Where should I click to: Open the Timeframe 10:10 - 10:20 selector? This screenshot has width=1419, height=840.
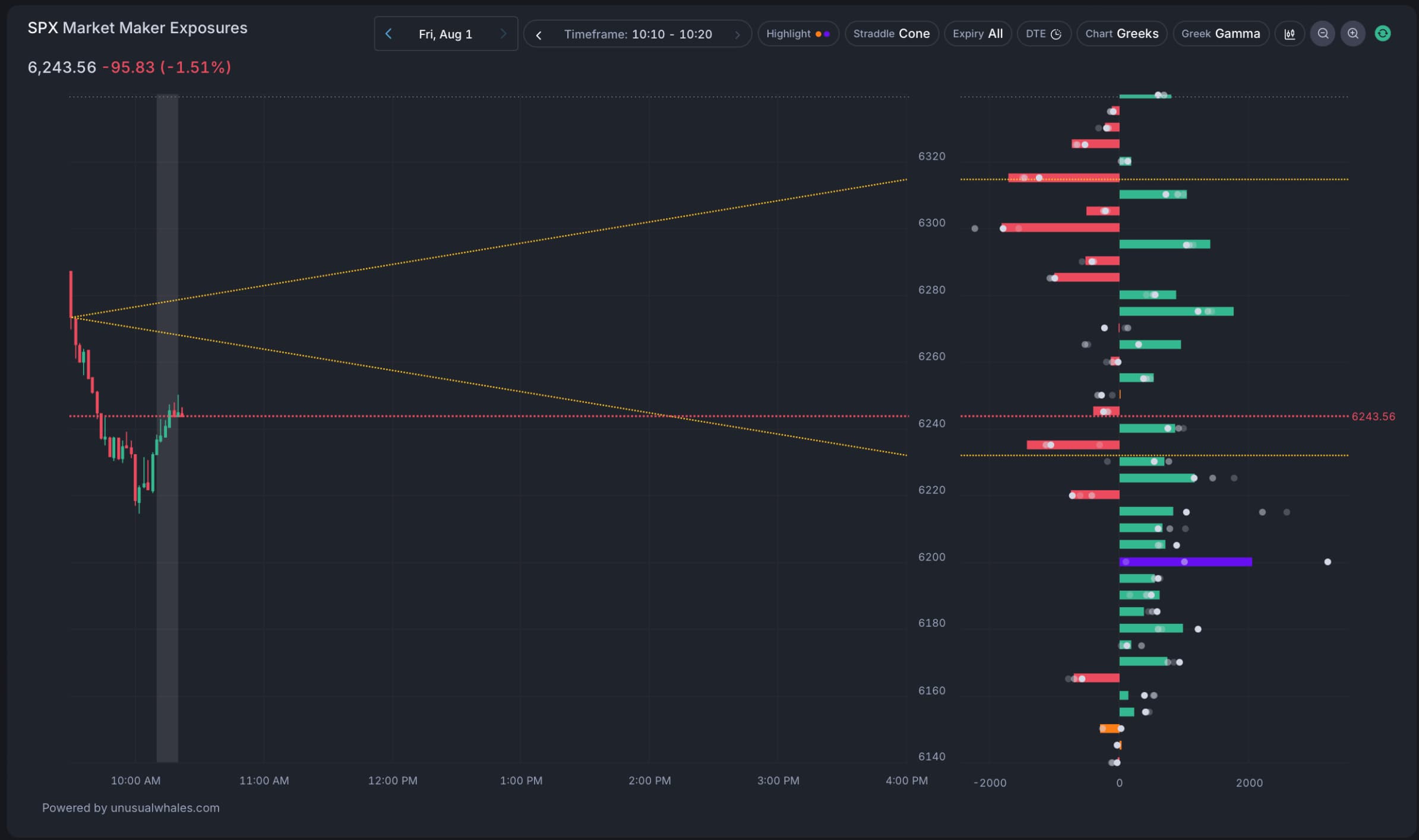[x=637, y=34]
